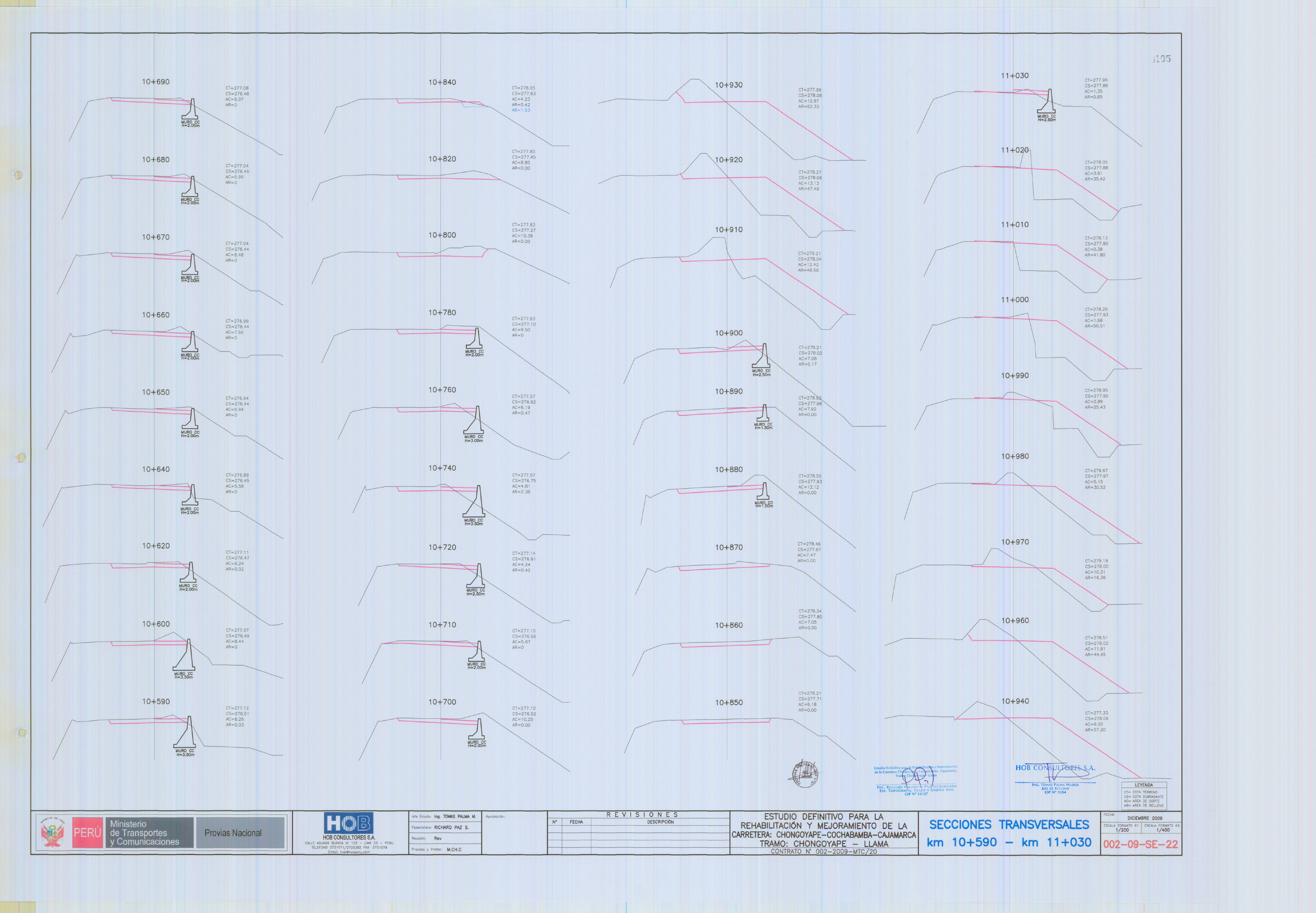Select the section label 10+890
This screenshot has height=913, width=1316.
(729, 391)
